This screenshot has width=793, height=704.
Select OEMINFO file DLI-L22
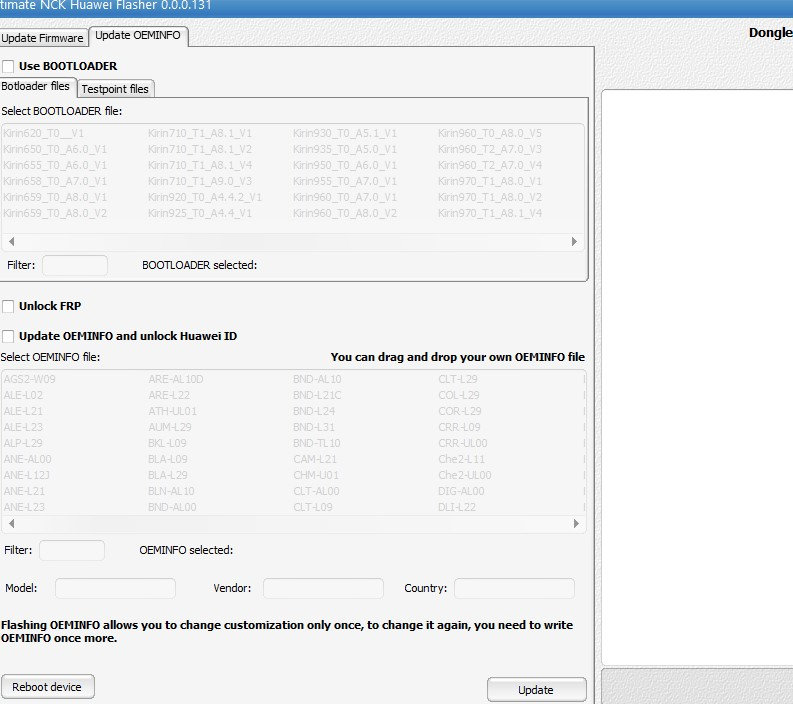point(457,507)
